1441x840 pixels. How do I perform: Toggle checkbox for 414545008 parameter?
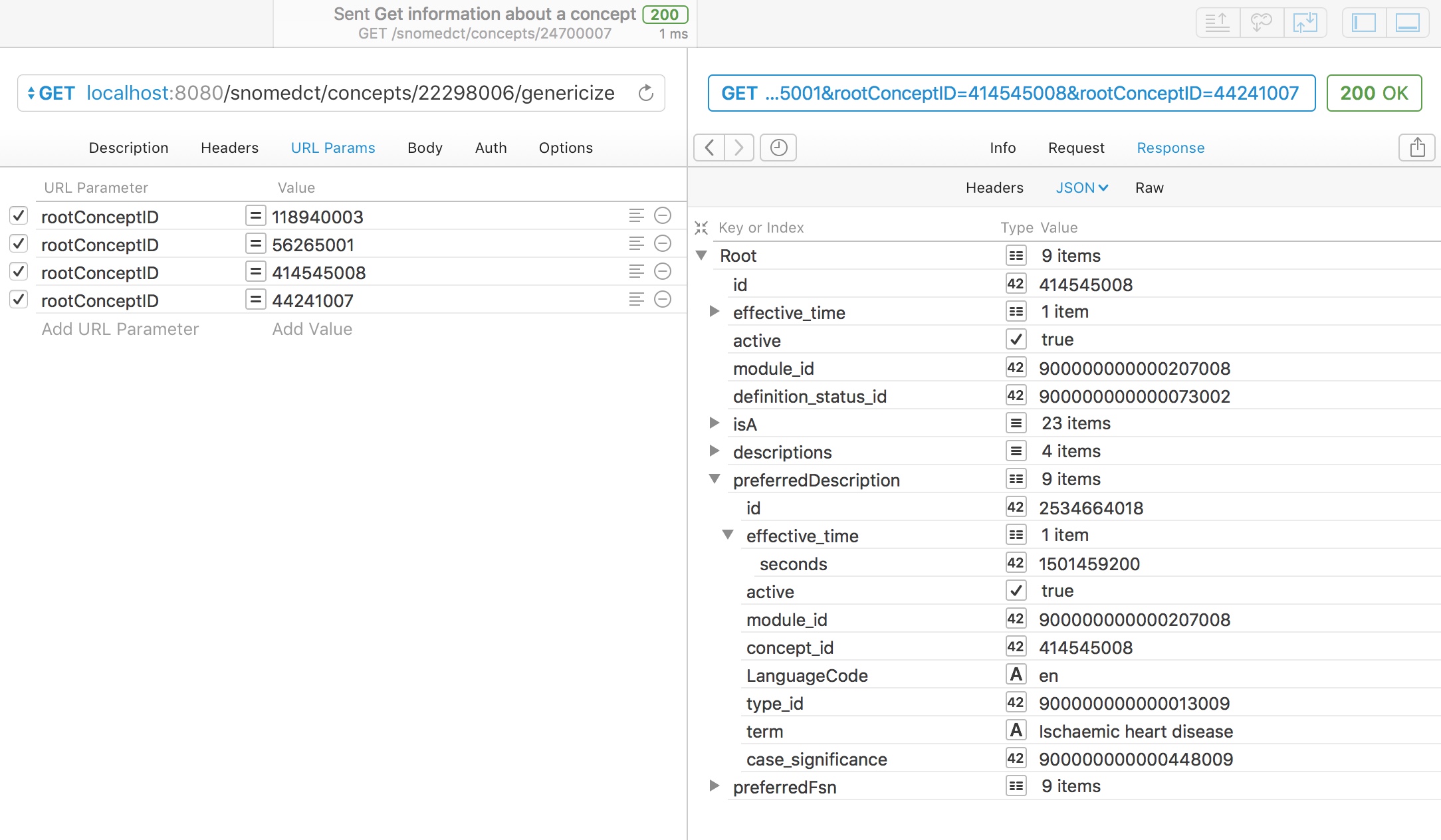(19, 272)
